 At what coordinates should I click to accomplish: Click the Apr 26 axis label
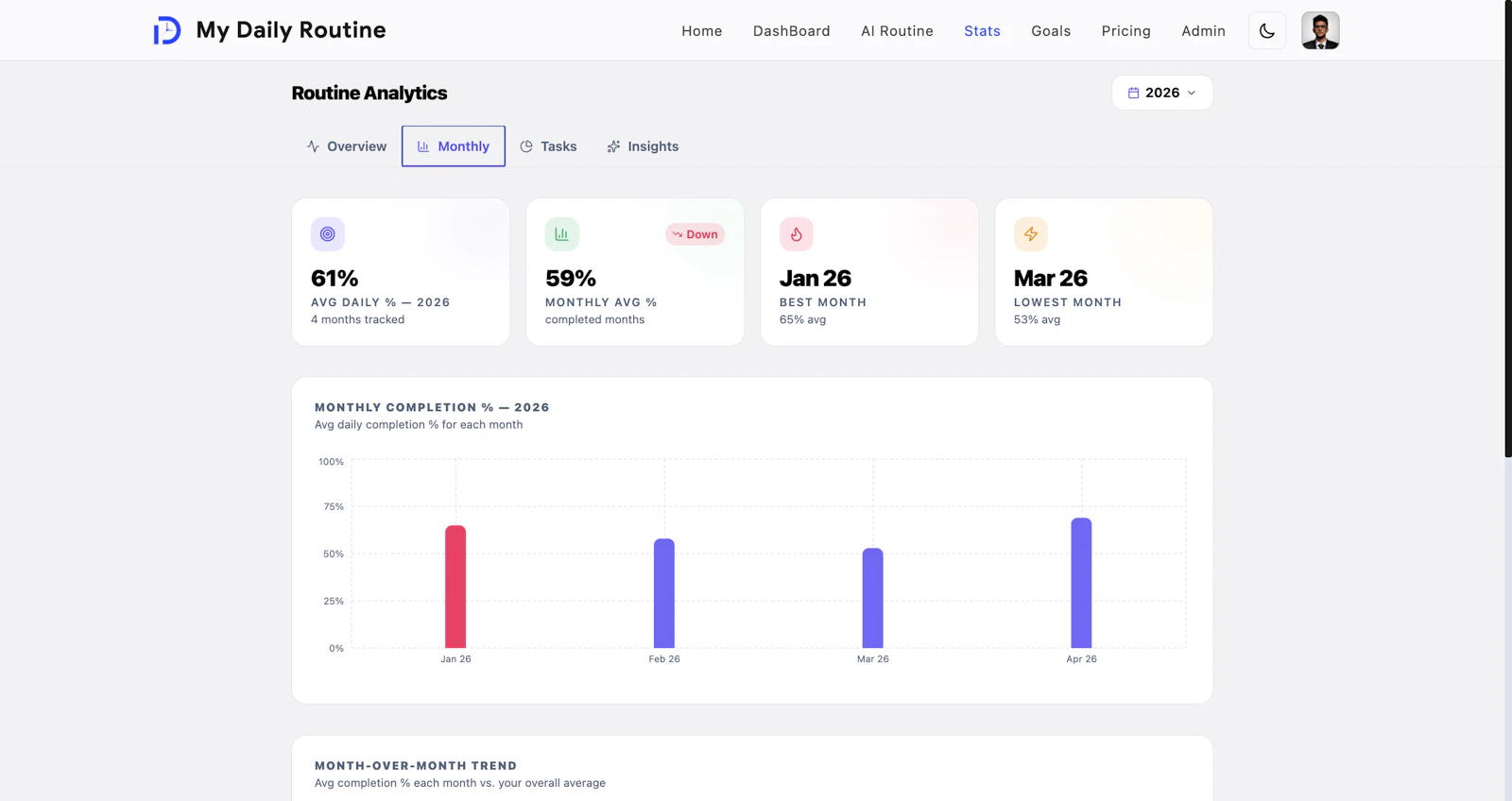click(x=1081, y=659)
